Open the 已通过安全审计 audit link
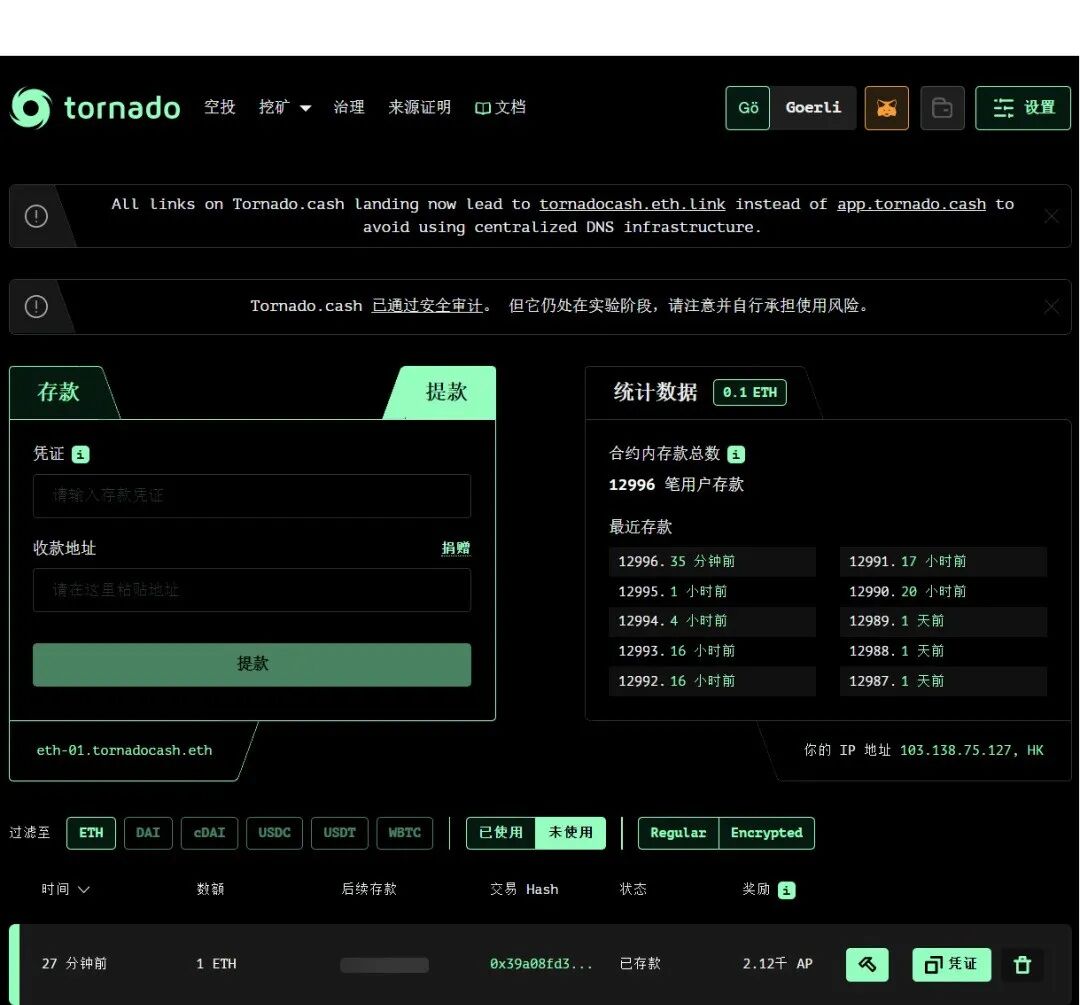Viewport: 1080px width, 1005px height. click(427, 306)
